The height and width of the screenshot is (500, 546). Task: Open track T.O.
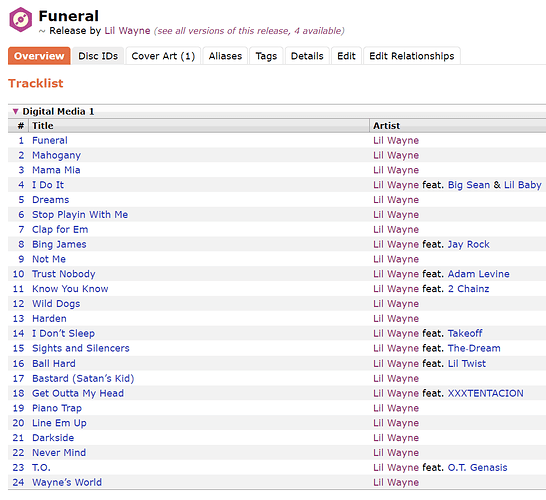[41, 468]
